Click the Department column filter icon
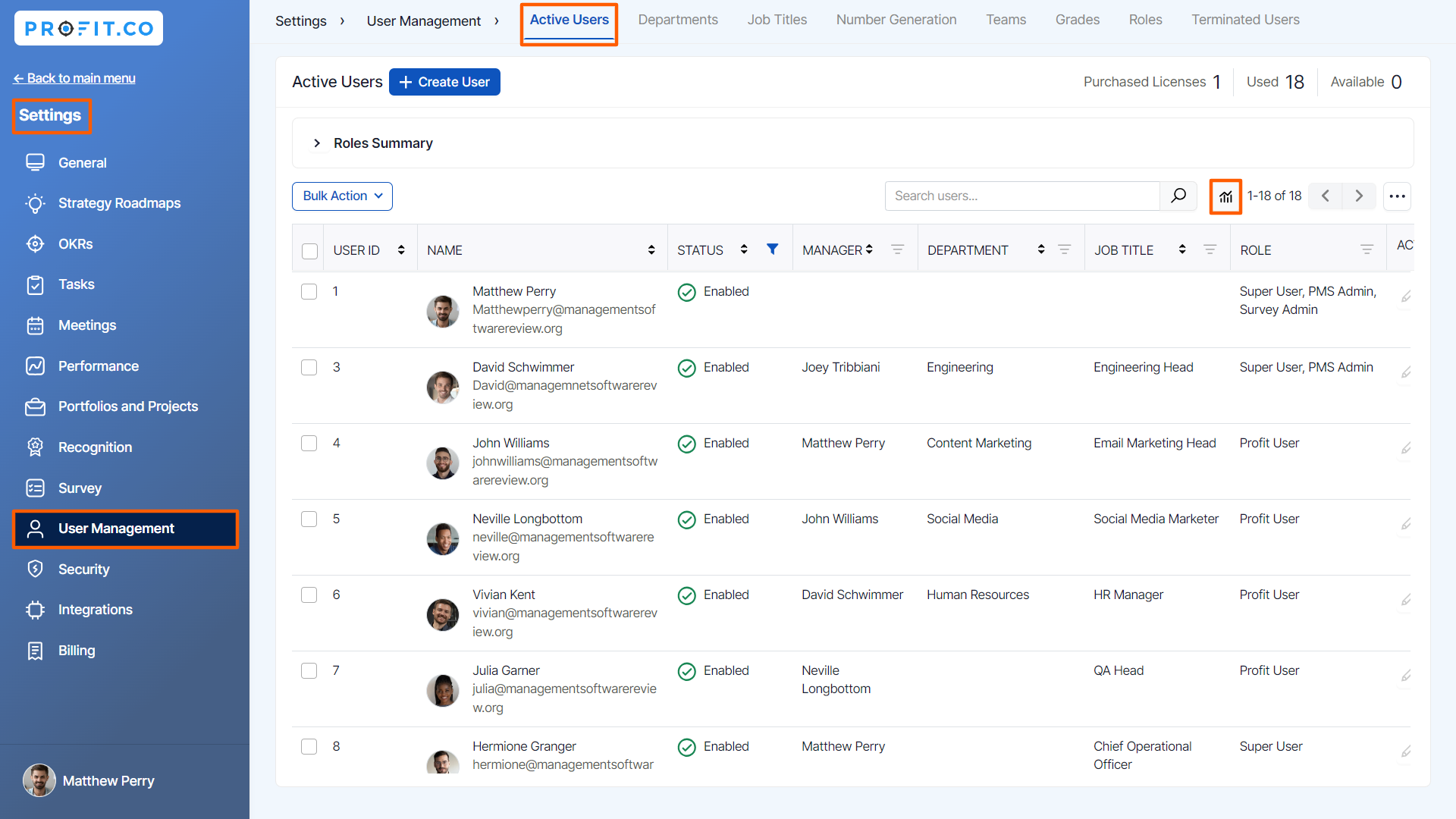The width and height of the screenshot is (1456, 819). [1064, 249]
